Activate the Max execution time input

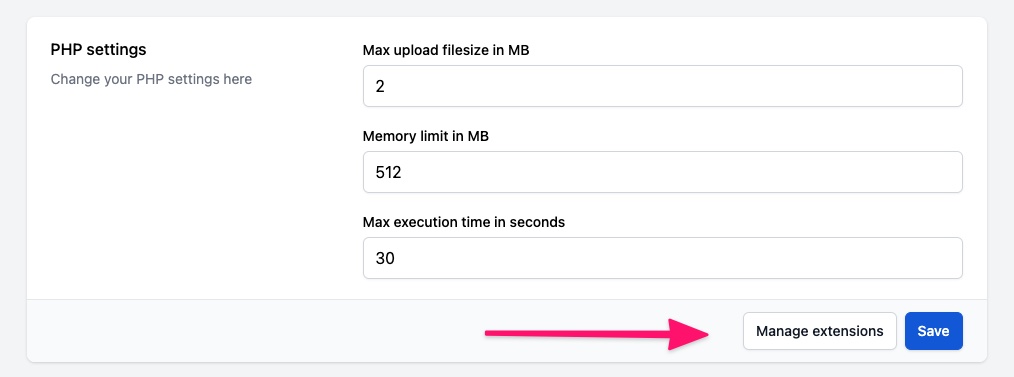663,258
